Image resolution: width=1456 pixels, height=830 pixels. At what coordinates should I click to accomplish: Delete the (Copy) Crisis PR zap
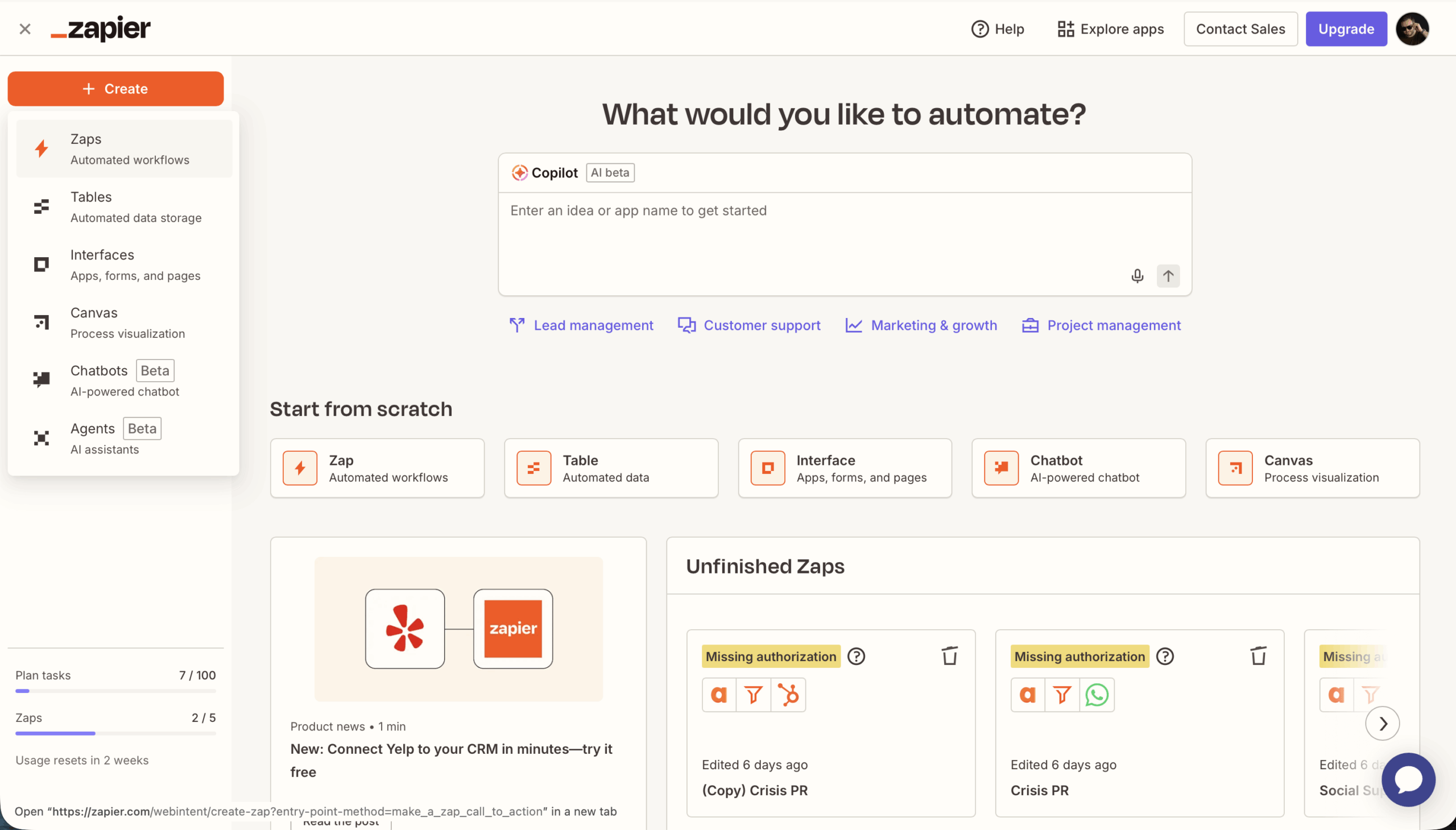coord(949,656)
